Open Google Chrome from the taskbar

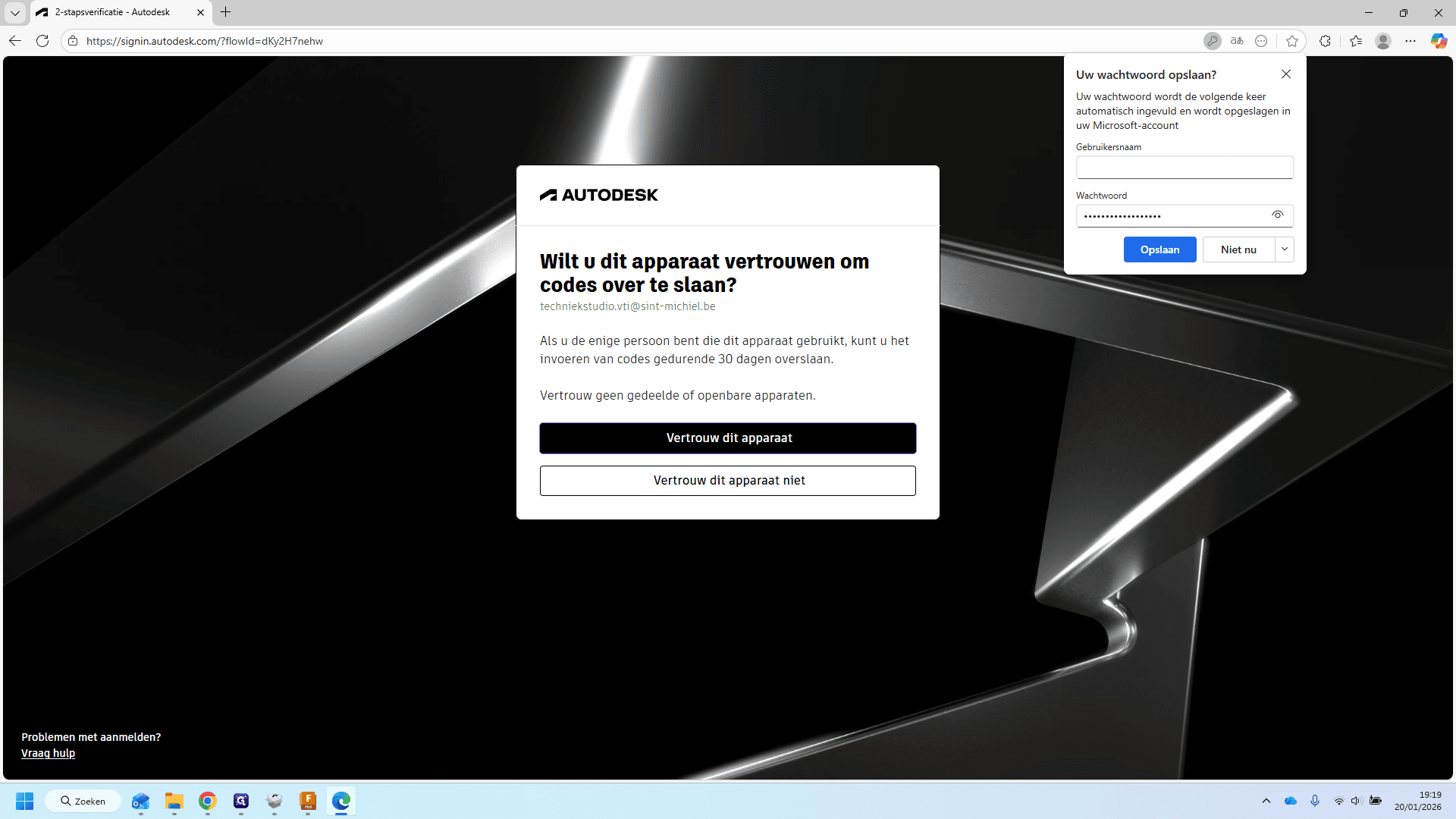[x=208, y=801]
